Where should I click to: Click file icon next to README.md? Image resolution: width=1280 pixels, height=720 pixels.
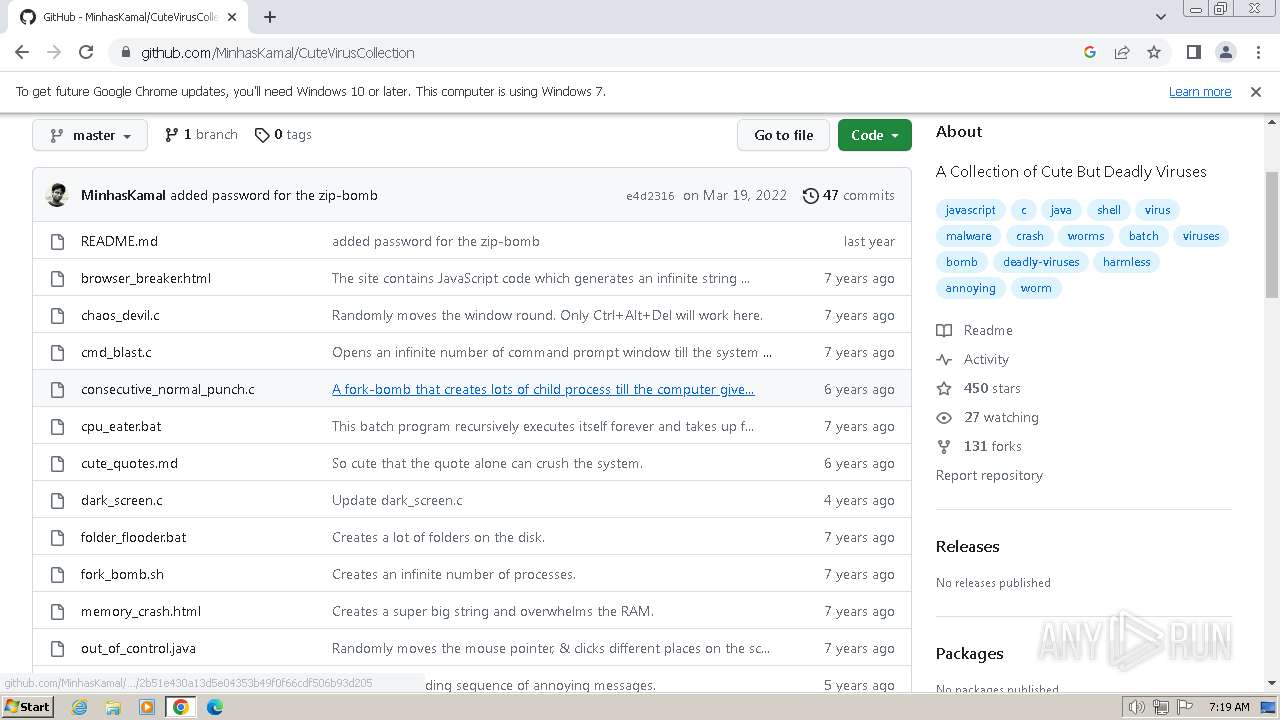(x=58, y=241)
